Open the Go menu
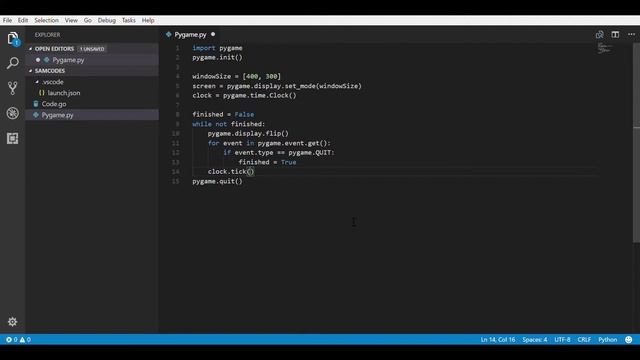The height and width of the screenshot is (360, 640). tap(87, 20)
